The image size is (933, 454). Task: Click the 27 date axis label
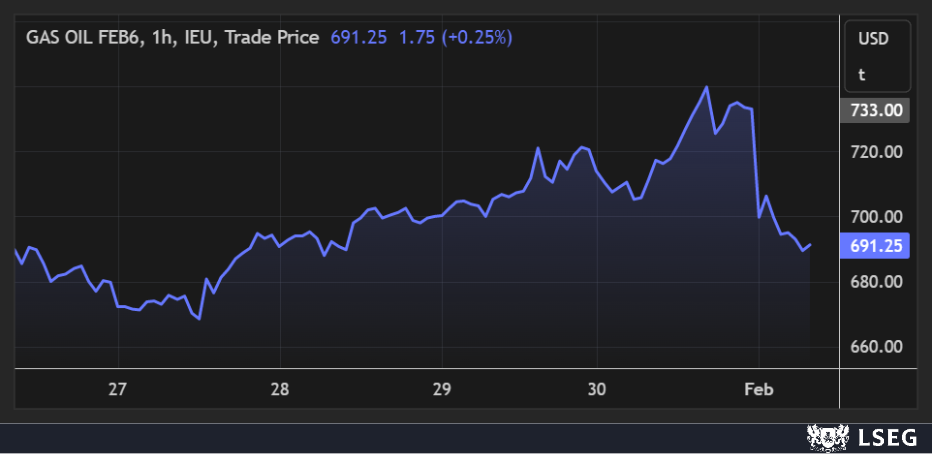(x=118, y=389)
